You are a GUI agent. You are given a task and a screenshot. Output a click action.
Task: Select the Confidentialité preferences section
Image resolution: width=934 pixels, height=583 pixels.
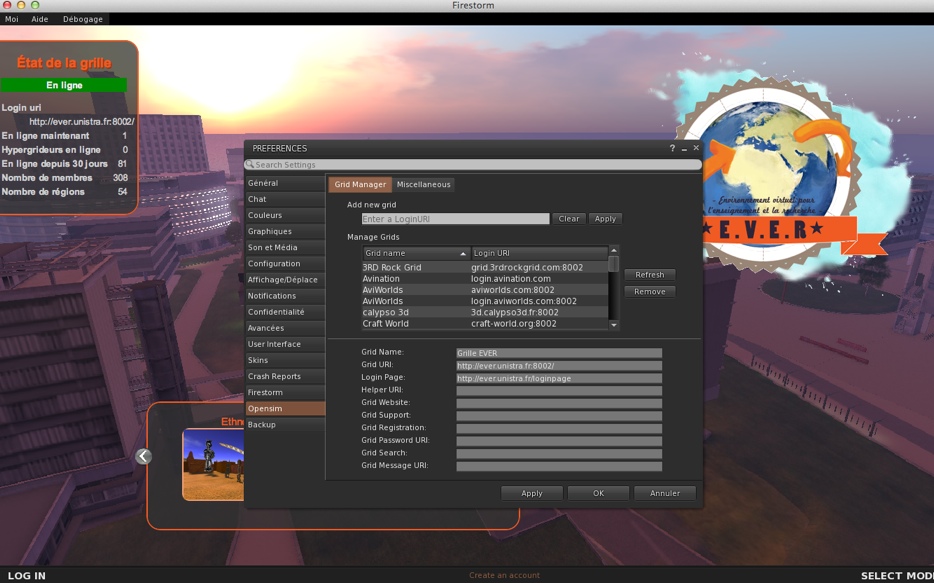point(285,312)
